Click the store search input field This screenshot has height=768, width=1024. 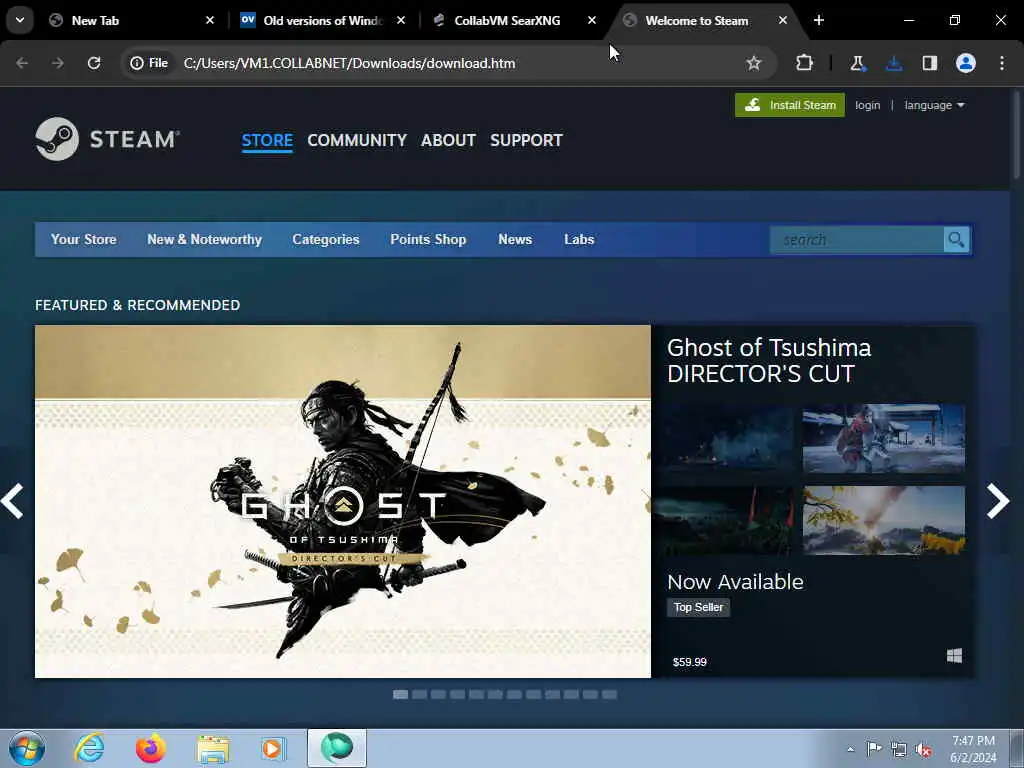click(x=857, y=240)
